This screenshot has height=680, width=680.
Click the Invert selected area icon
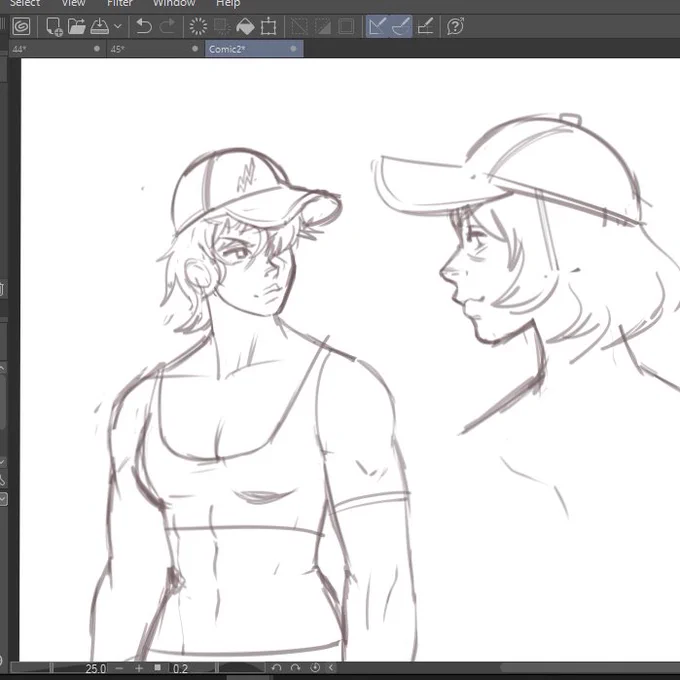point(323,26)
